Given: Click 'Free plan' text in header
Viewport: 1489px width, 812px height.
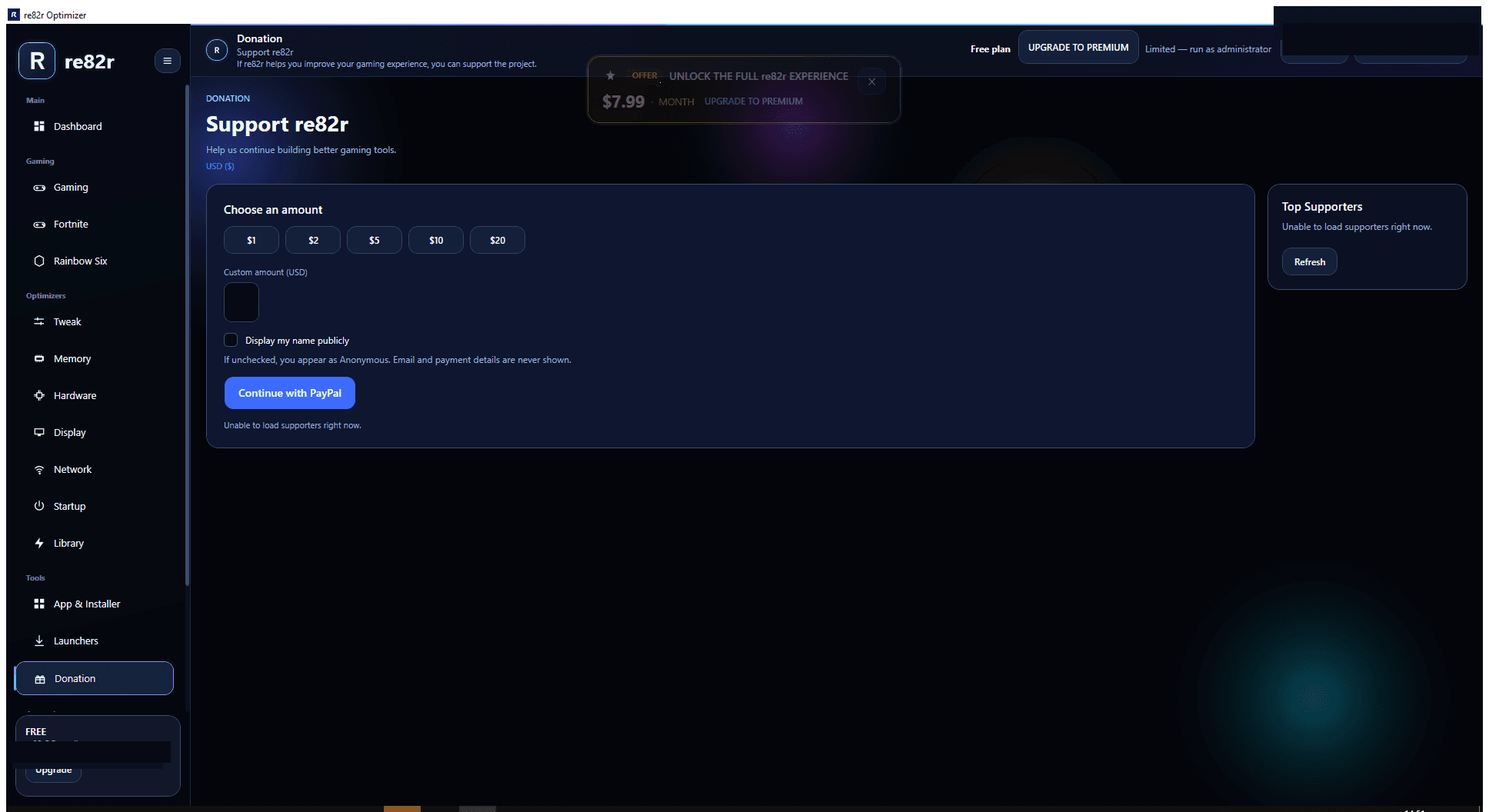Looking at the screenshot, I should coord(991,48).
